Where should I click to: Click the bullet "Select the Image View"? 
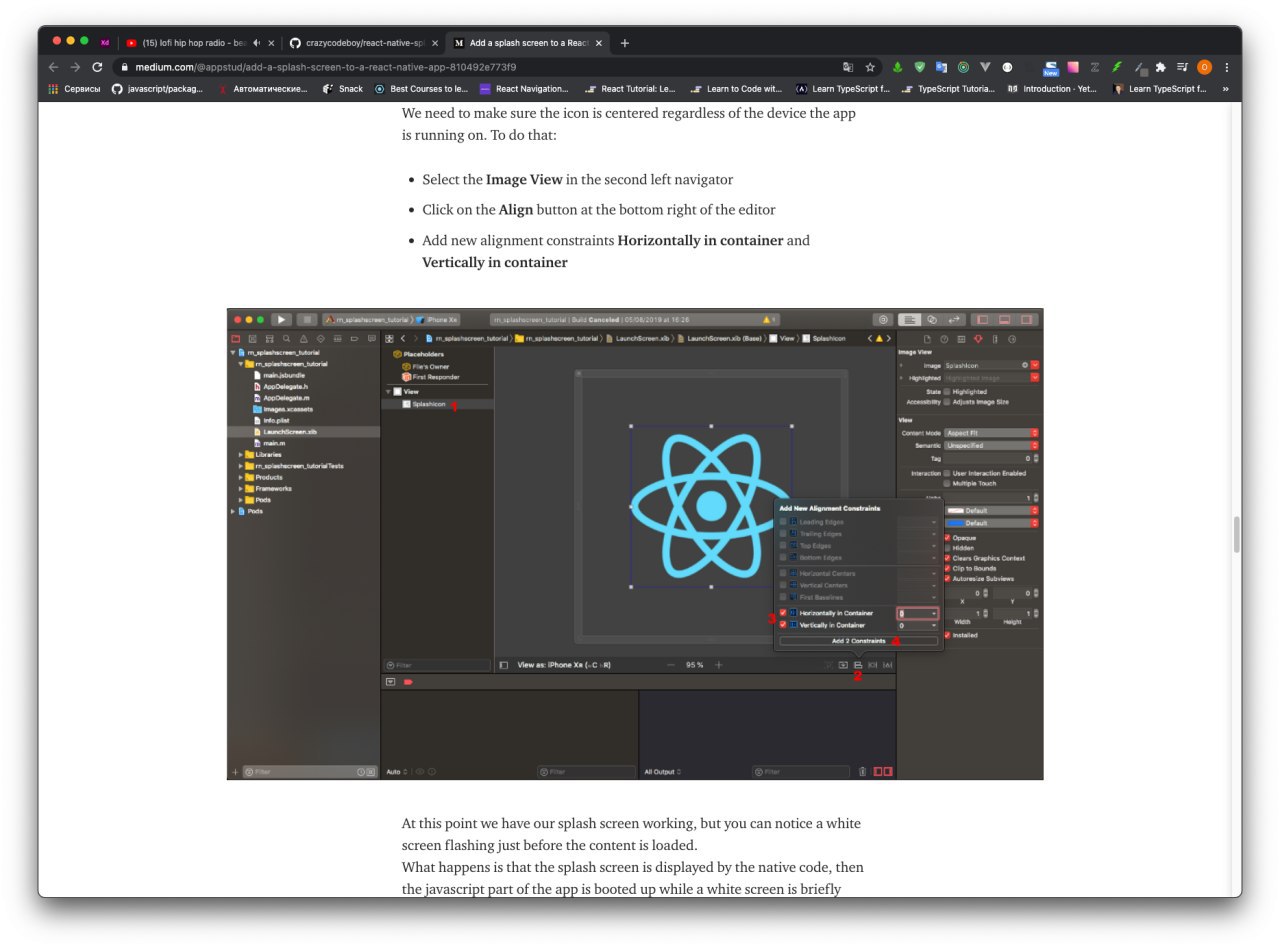coord(577,180)
